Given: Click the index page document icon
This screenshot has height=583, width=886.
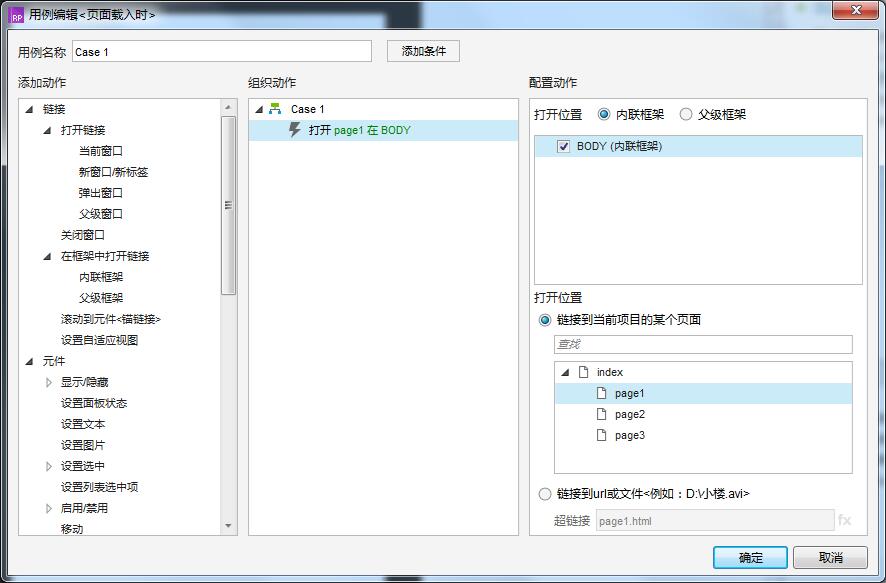Looking at the screenshot, I should pyautogui.click(x=584, y=372).
